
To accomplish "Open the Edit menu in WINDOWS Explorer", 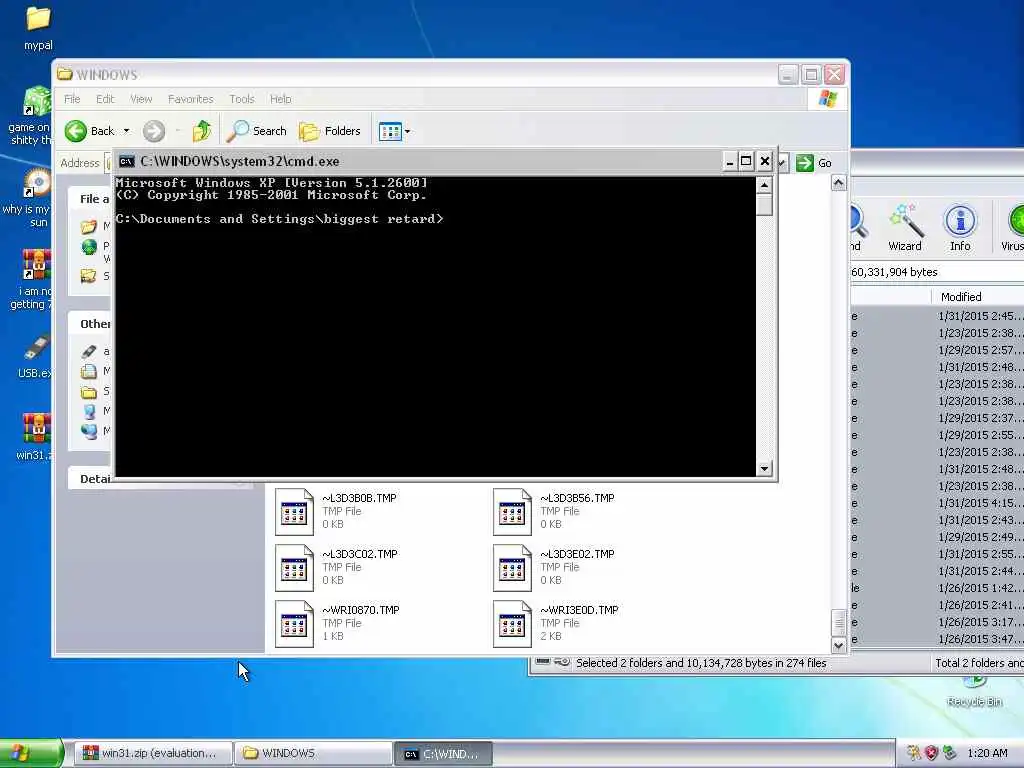I will click(x=104, y=99).
